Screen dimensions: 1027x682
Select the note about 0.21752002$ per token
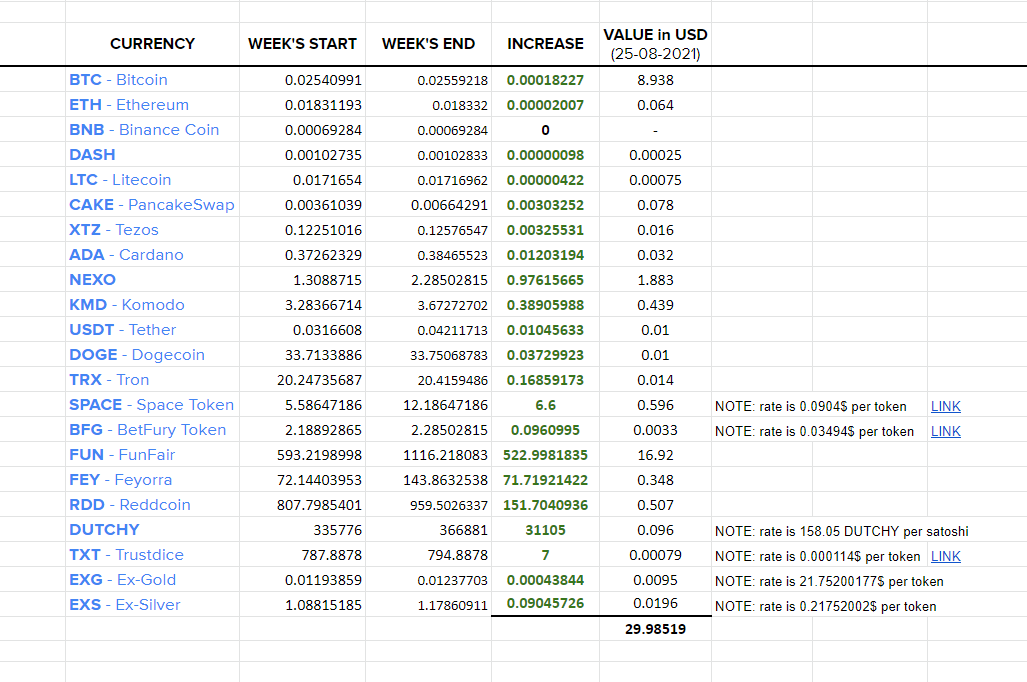(825, 606)
